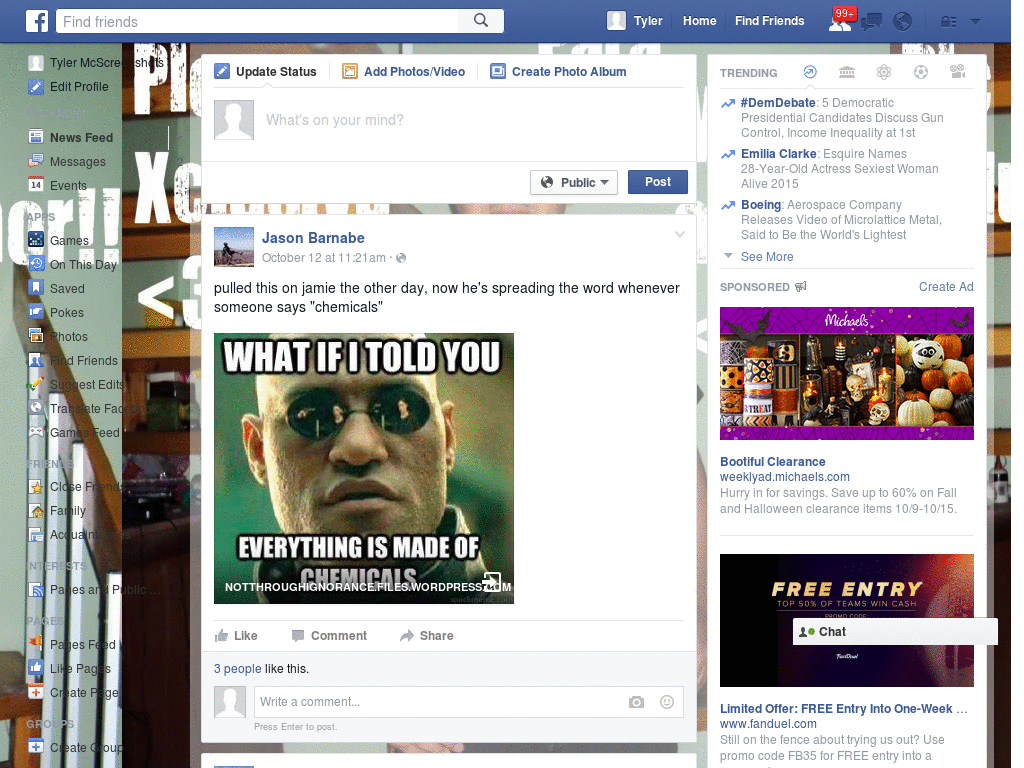Open the messages chat bubbles icon
Viewport: 1024px width, 768px height.
pyautogui.click(x=871, y=22)
